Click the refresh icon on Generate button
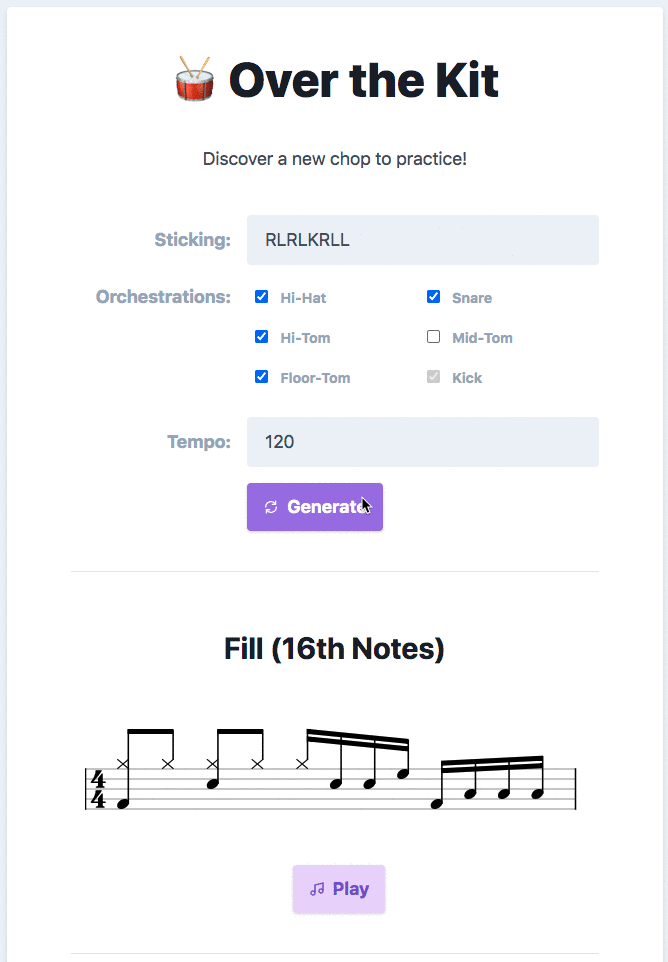 point(271,507)
